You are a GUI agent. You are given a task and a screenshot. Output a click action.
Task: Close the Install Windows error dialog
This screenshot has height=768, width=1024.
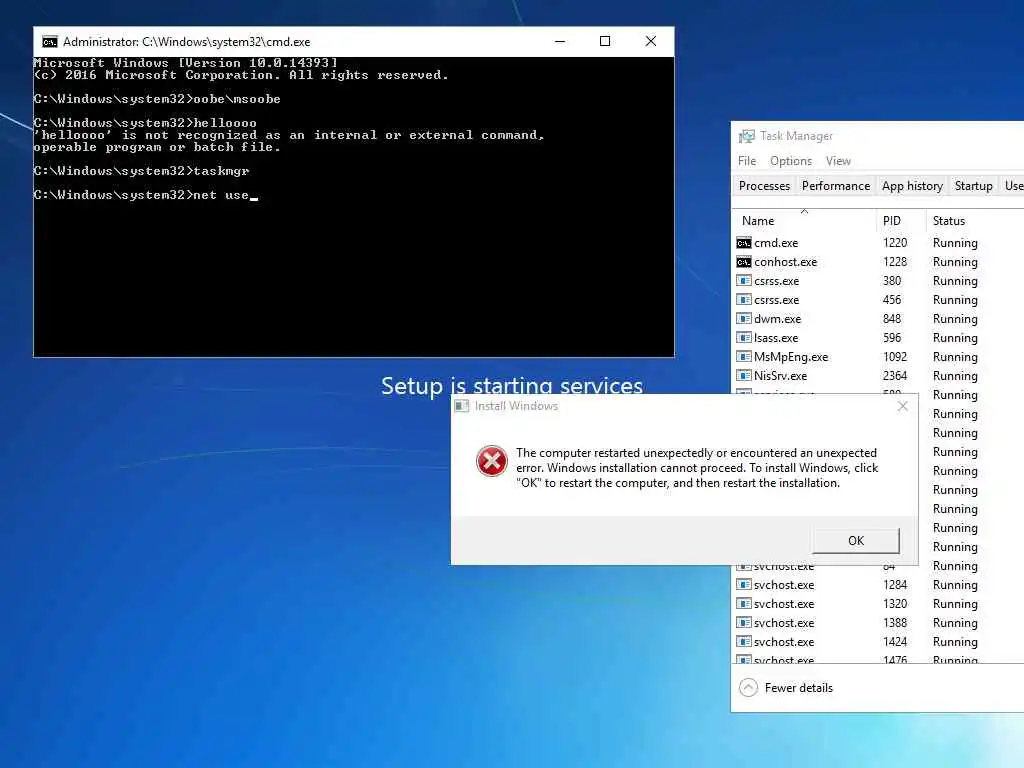click(x=903, y=406)
